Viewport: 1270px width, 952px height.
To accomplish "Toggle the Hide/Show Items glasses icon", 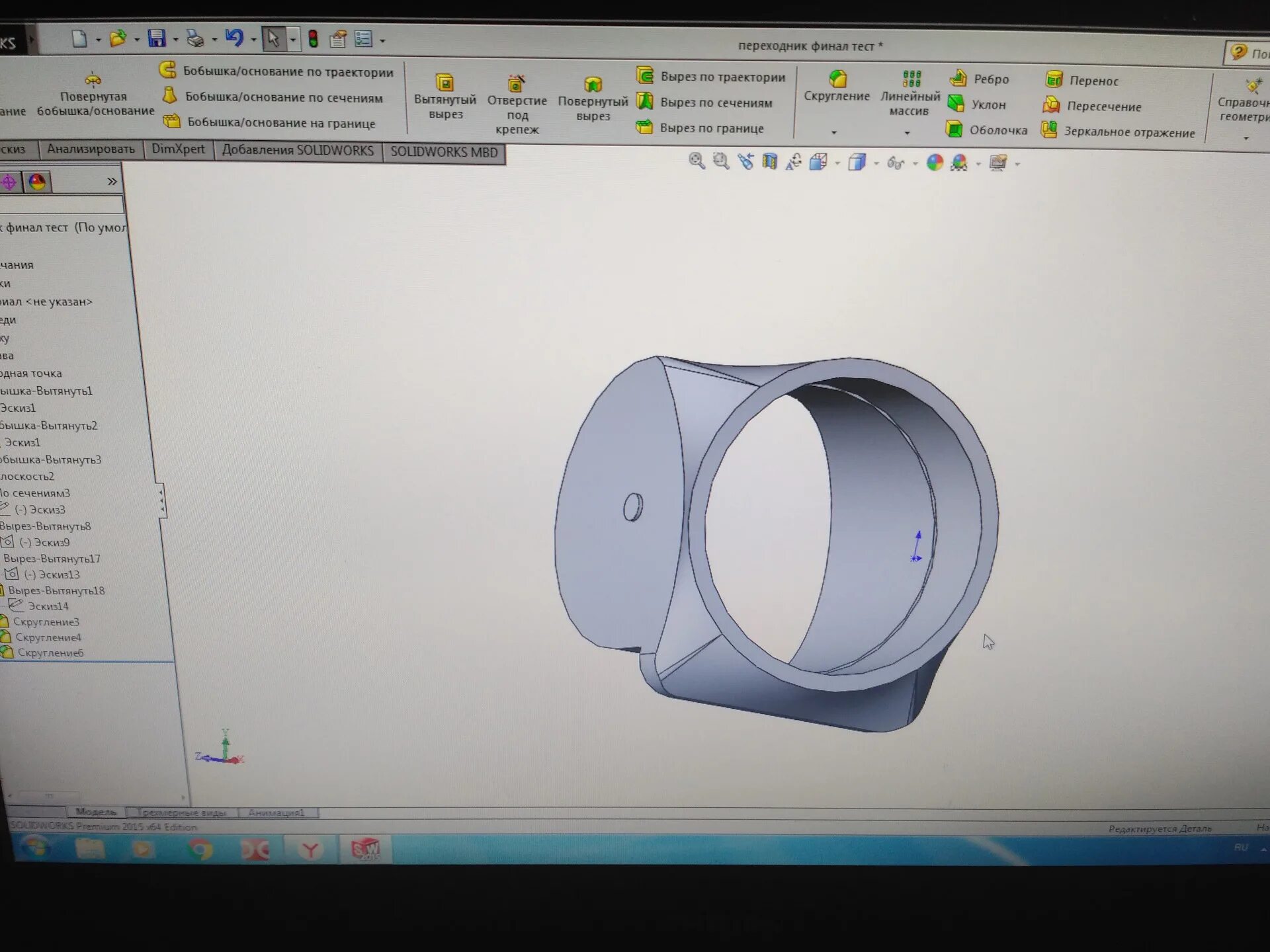I will pos(895,163).
